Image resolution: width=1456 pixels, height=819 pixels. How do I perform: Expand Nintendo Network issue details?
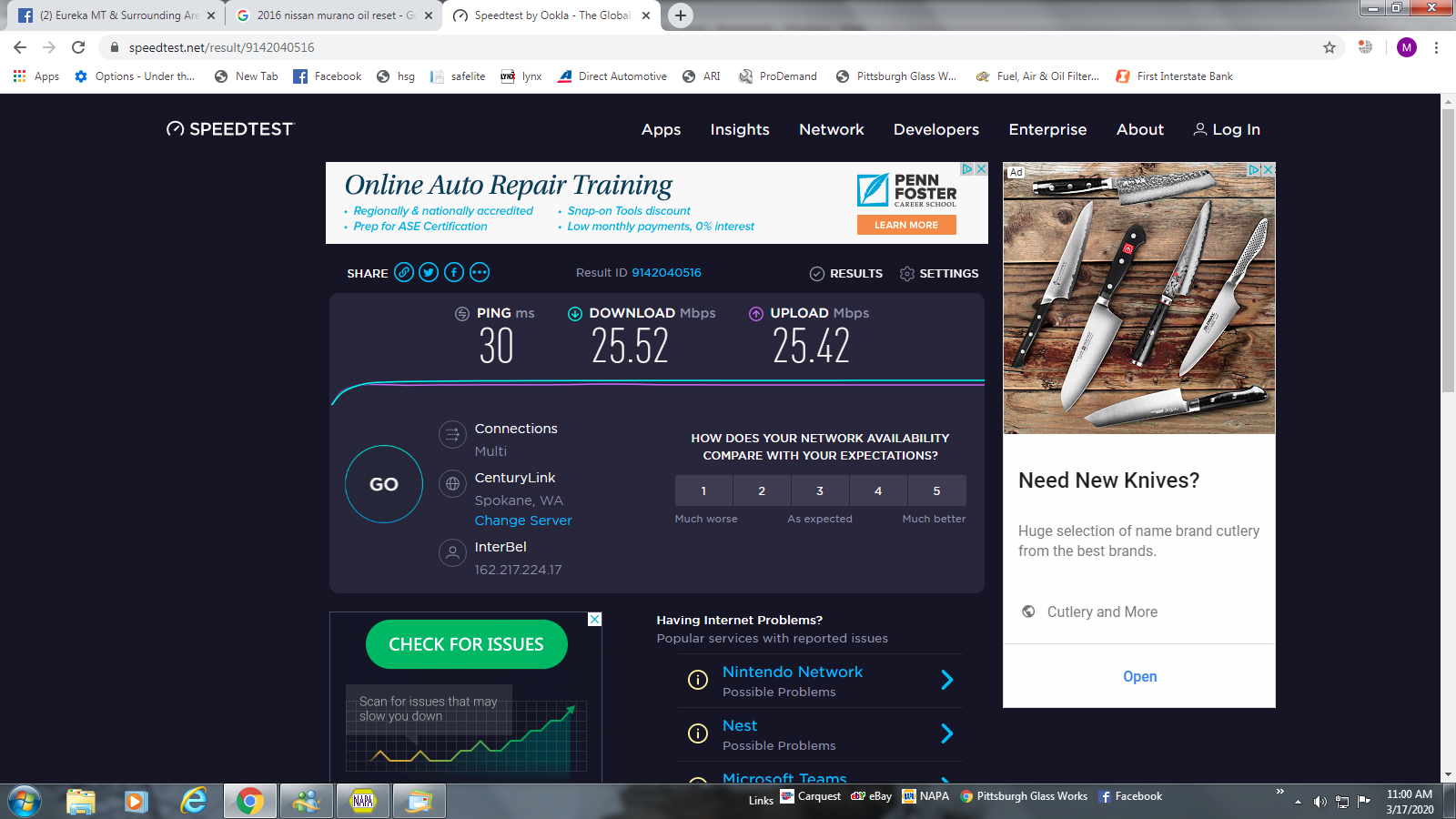coord(946,680)
